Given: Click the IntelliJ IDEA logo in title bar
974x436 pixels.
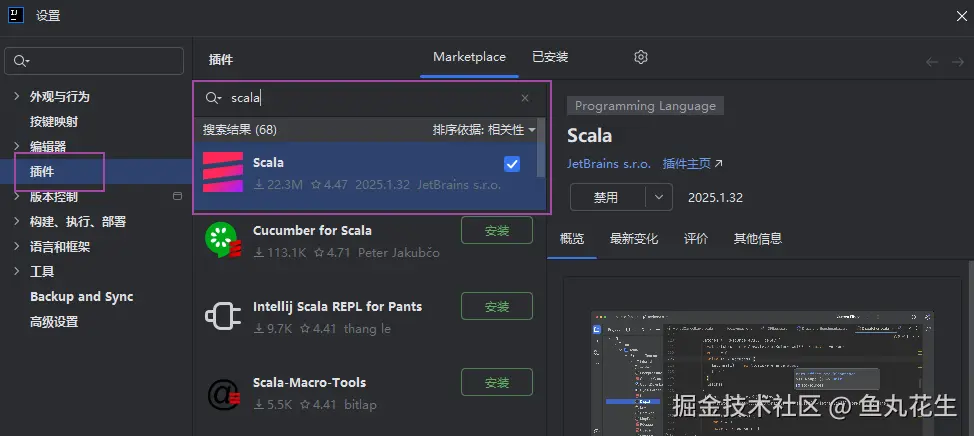Looking at the screenshot, I should pos(16,15).
